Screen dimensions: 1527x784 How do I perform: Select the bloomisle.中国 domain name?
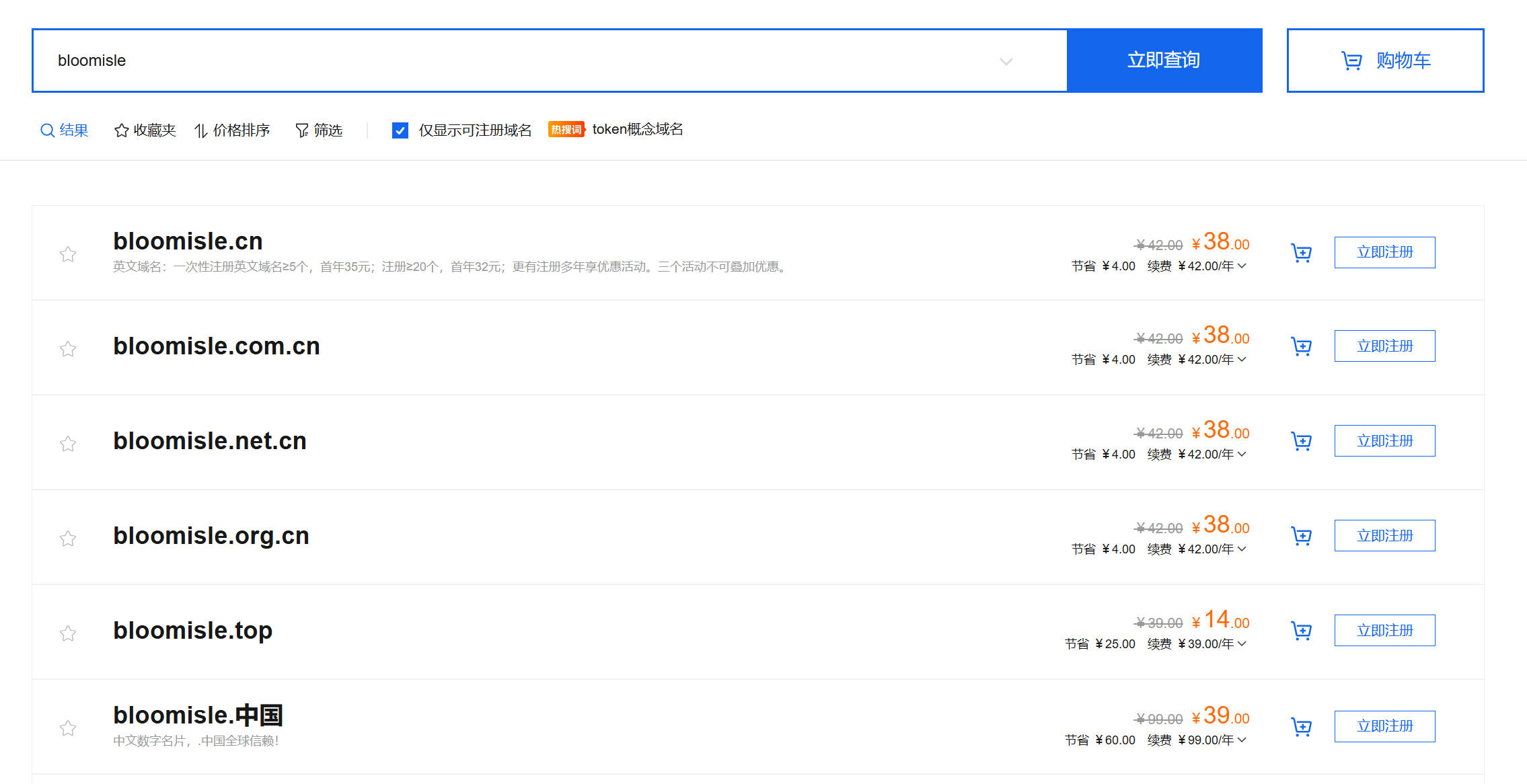(198, 715)
